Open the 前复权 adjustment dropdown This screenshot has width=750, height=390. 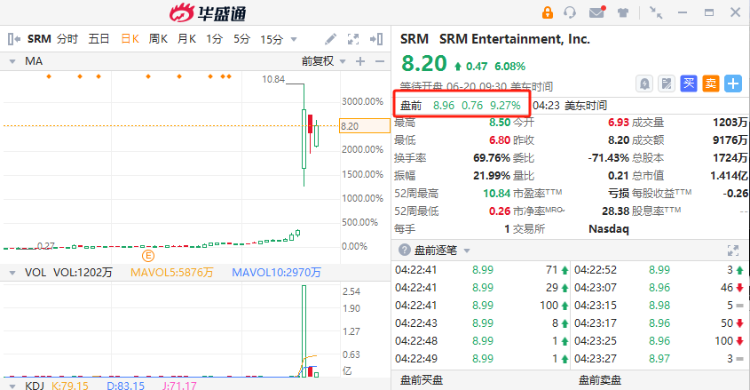point(323,61)
